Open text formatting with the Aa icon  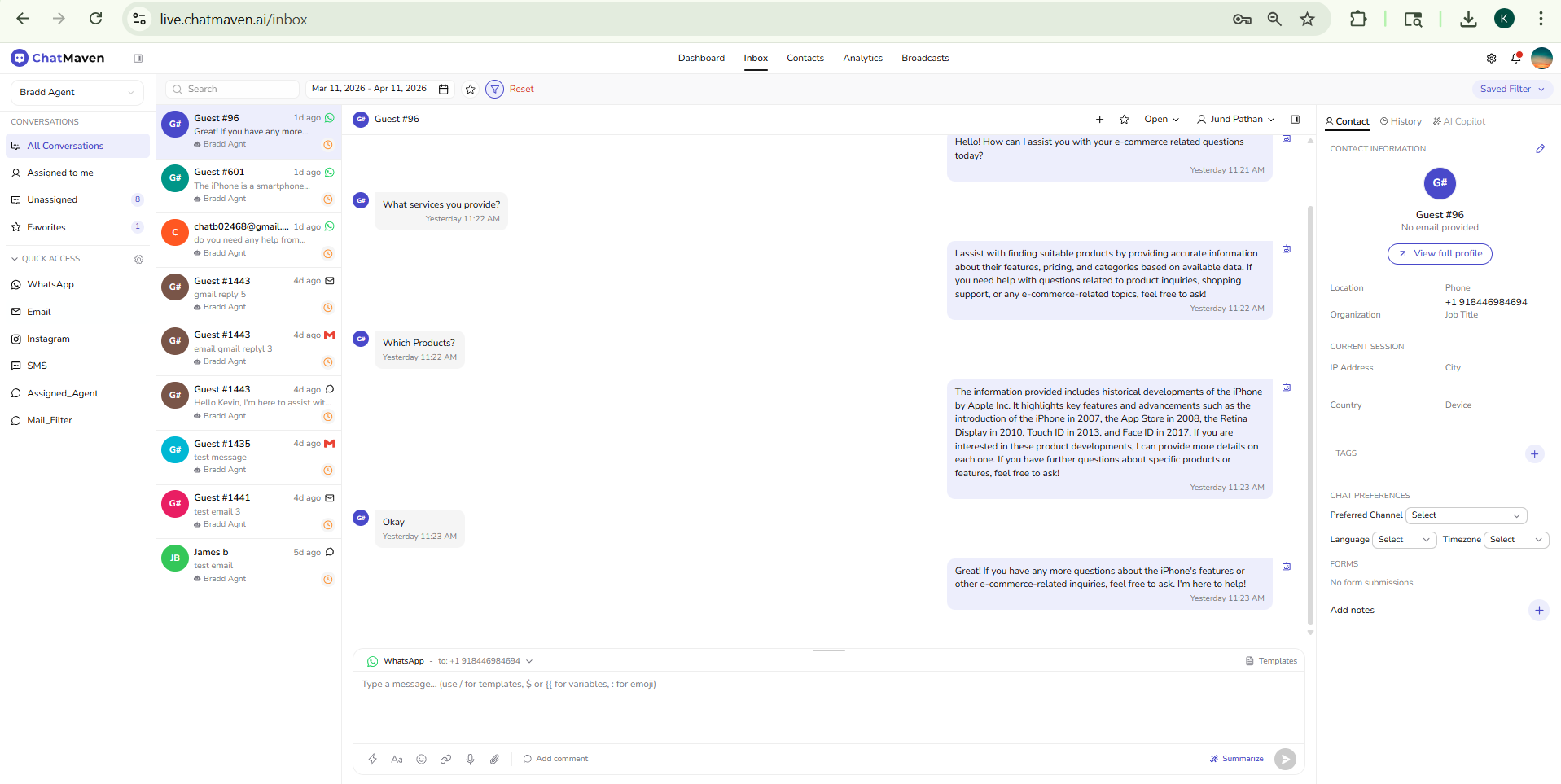(397, 758)
